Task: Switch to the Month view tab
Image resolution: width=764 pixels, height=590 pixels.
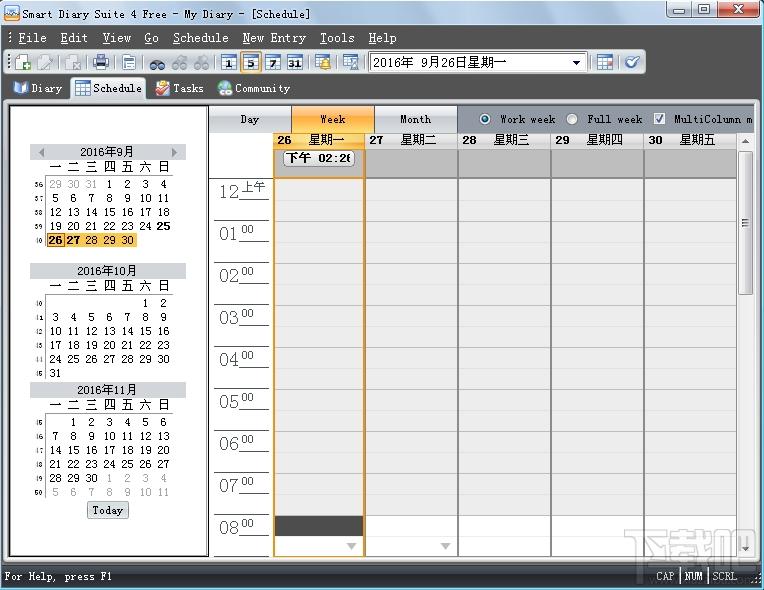Action: click(416, 119)
